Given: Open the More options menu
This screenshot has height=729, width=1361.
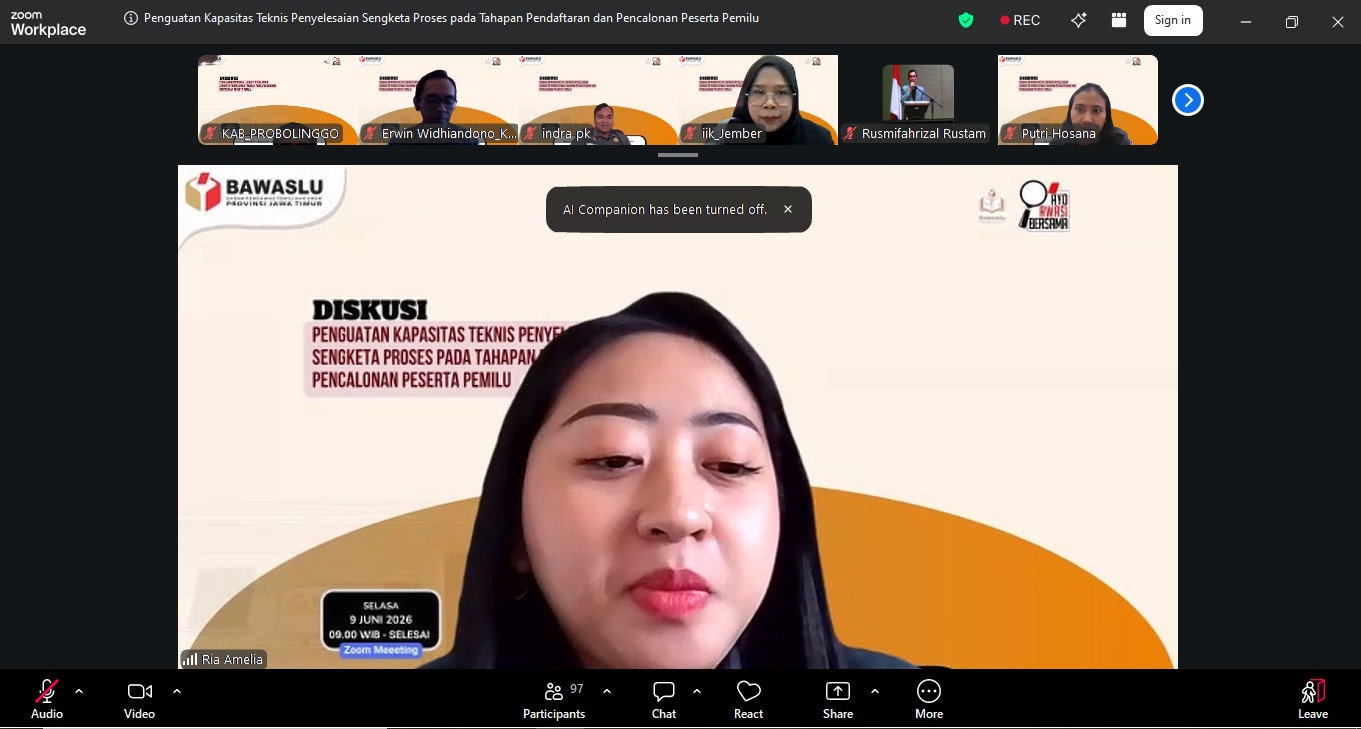Looking at the screenshot, I should point(929,699).
